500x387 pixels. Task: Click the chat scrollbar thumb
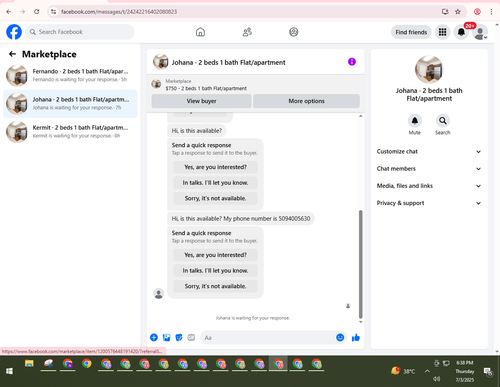360,264
